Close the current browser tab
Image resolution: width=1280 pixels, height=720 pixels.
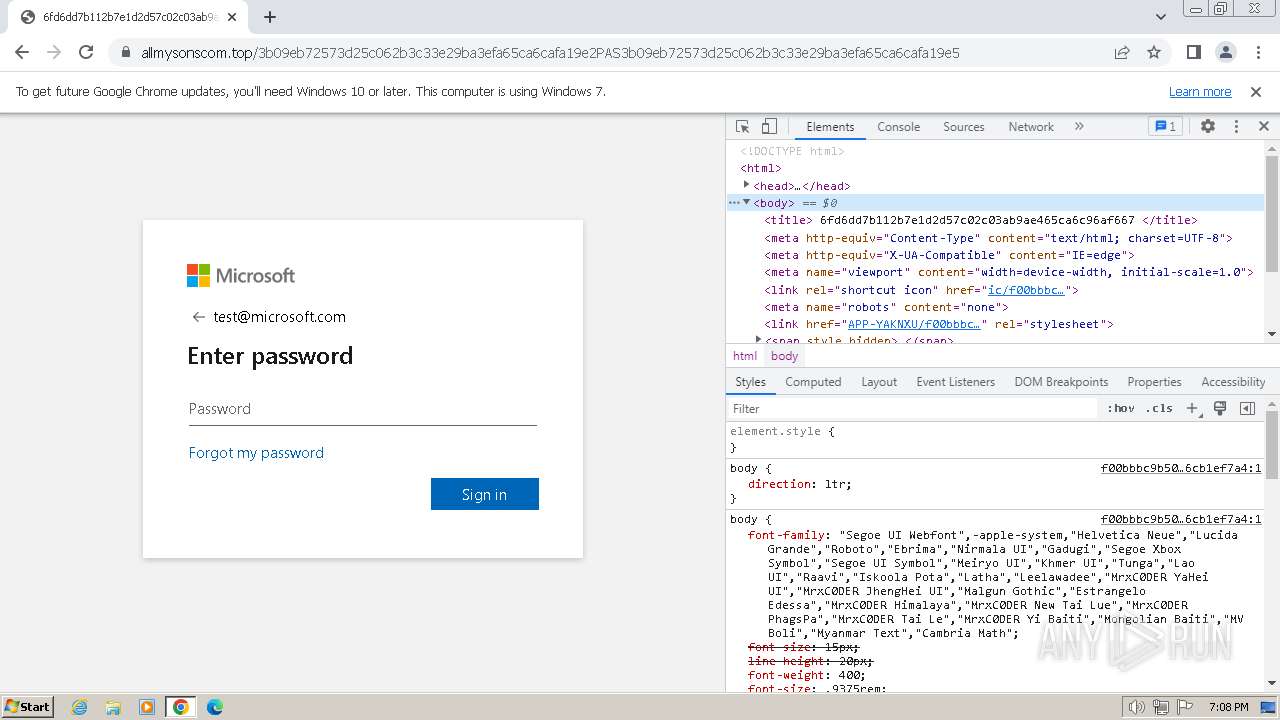pos(232,17)
